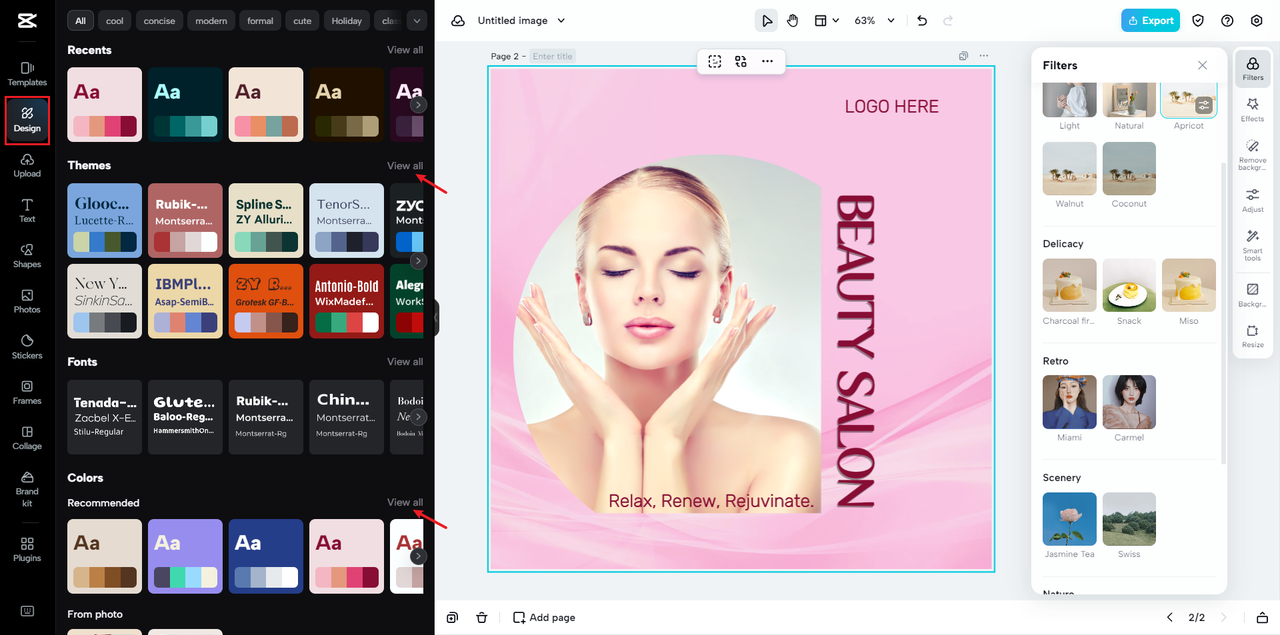Show next Themes arrow

419,261
